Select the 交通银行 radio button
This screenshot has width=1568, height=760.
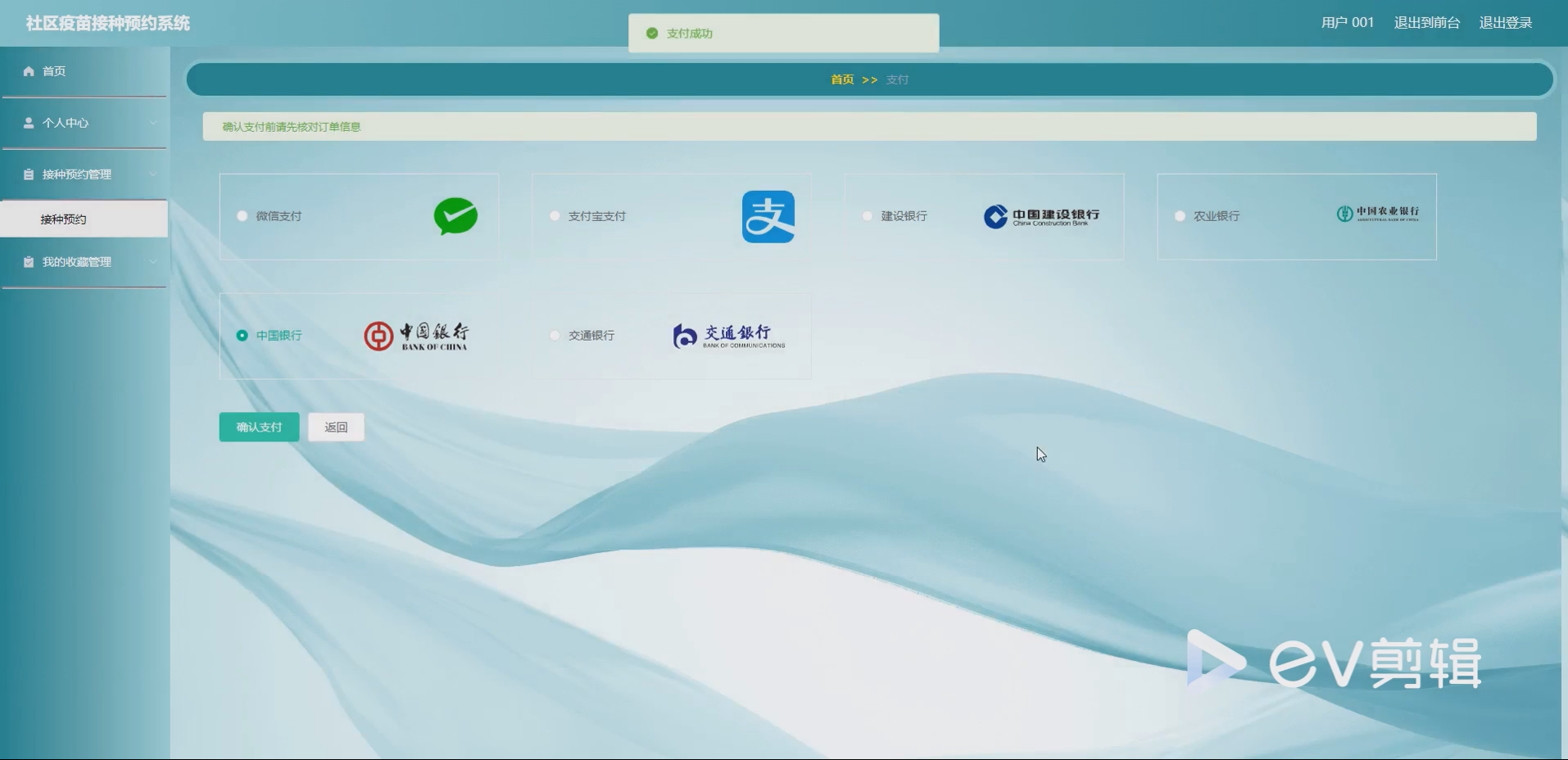point(555,336)
